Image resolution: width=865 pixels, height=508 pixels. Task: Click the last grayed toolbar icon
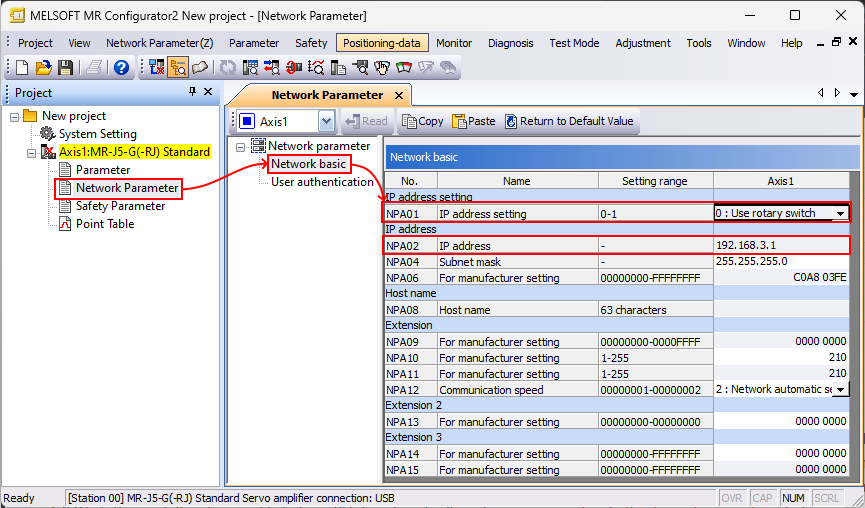[x=448, y=67]
